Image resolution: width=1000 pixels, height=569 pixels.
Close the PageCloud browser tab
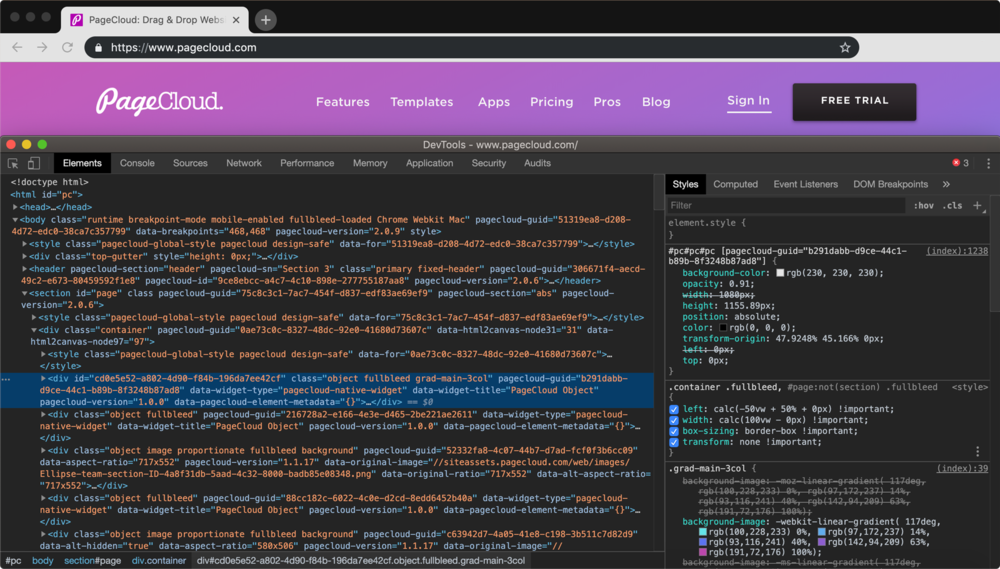[236, 20]
